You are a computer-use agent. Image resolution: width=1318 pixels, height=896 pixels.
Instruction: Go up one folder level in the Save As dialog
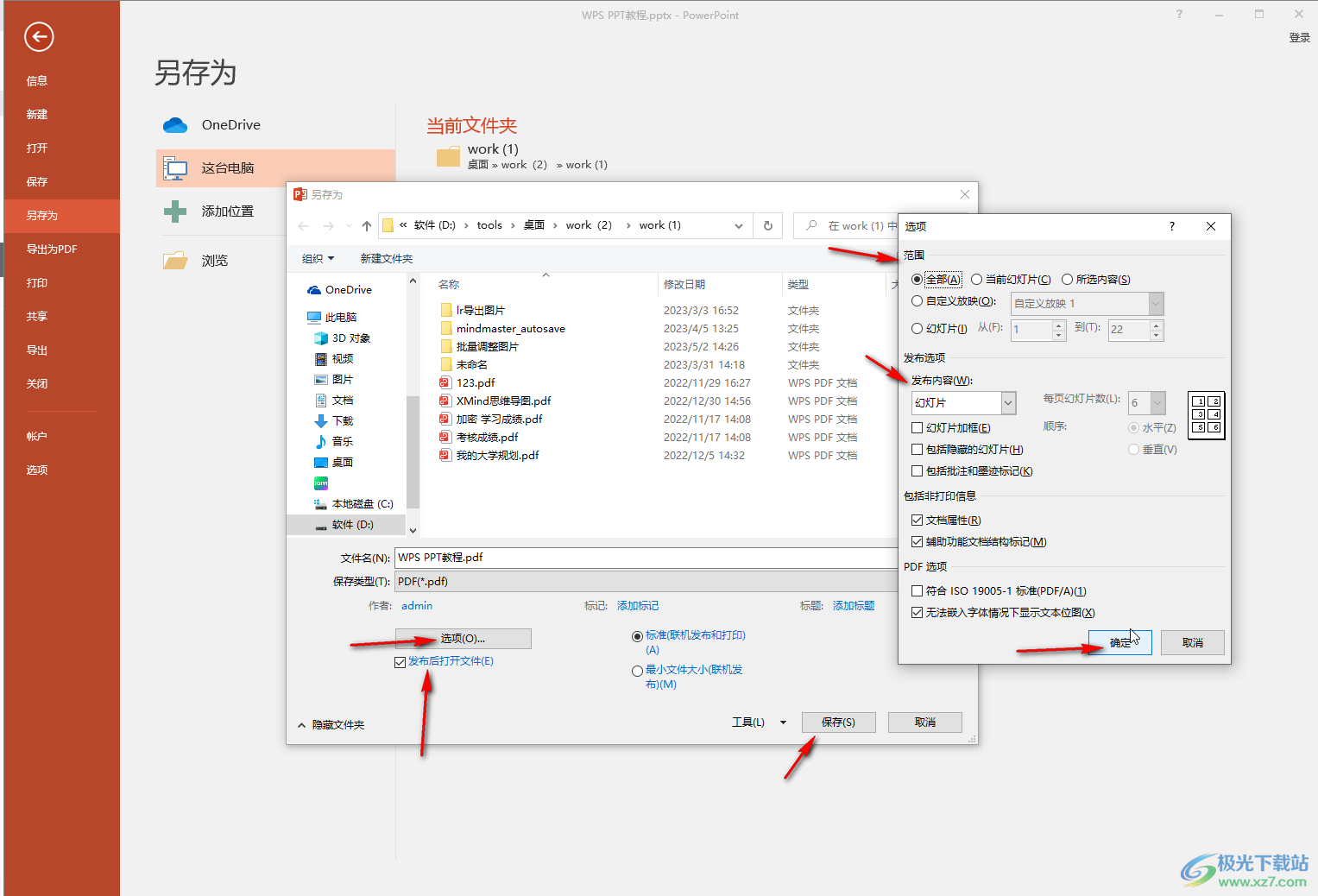[367, 226]
